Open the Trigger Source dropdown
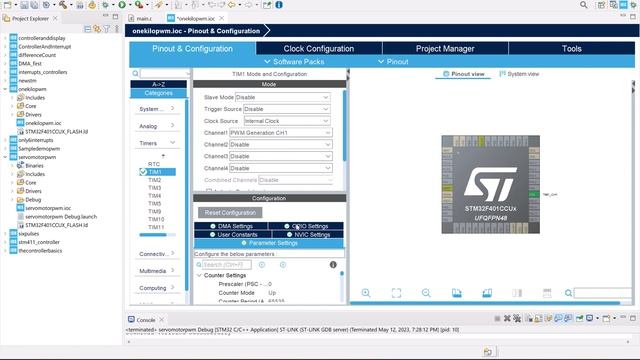 pos(287,109)
